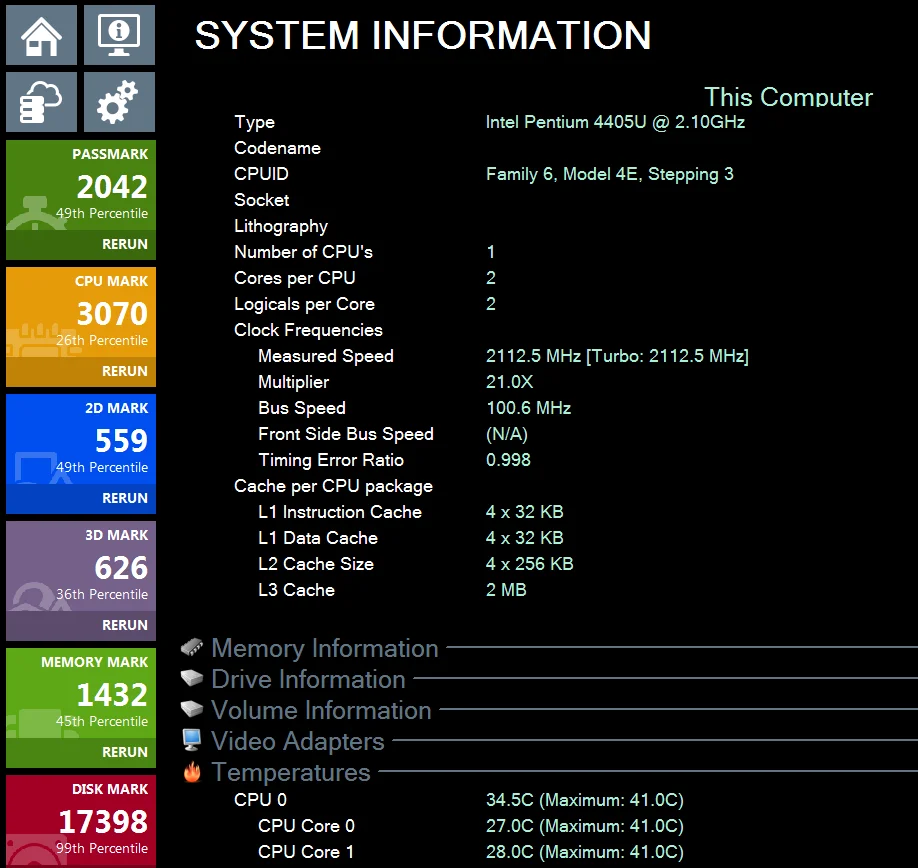Select the Codename row label
The height and width of the screenshot is (868, 918).
tap(278, 148)
